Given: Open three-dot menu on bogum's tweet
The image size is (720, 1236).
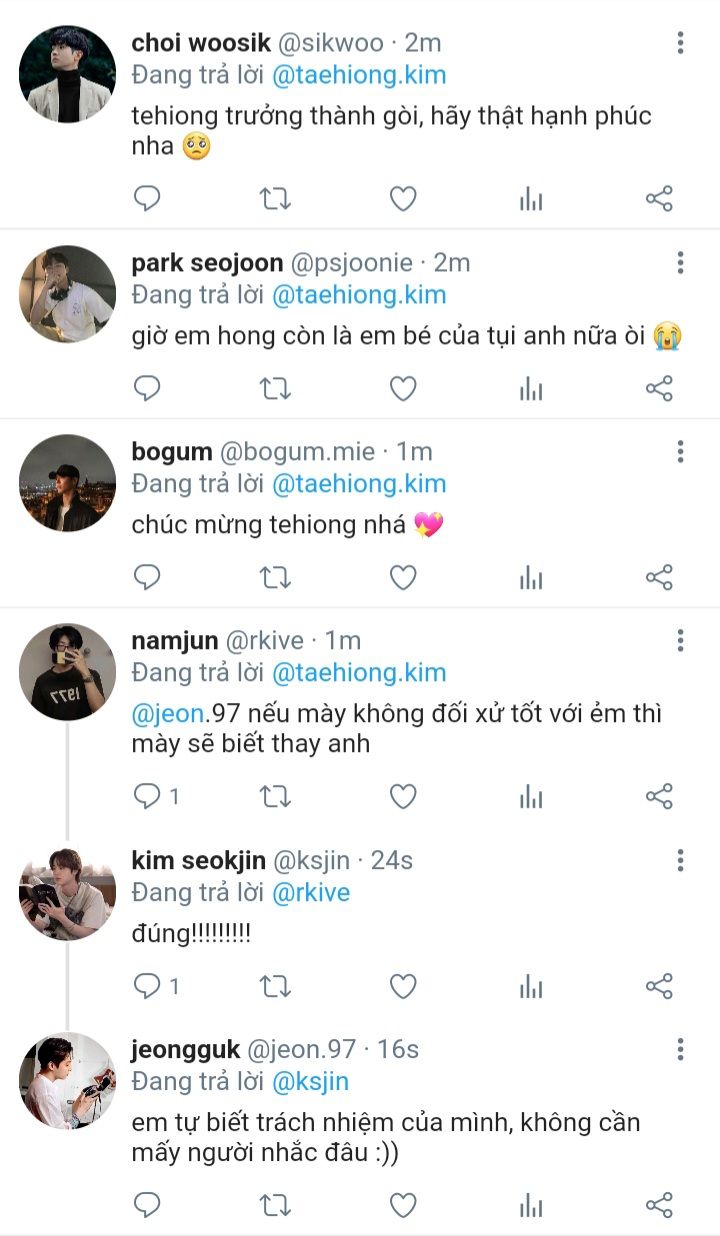Looking at the screenshot, I should click(680, 452).
